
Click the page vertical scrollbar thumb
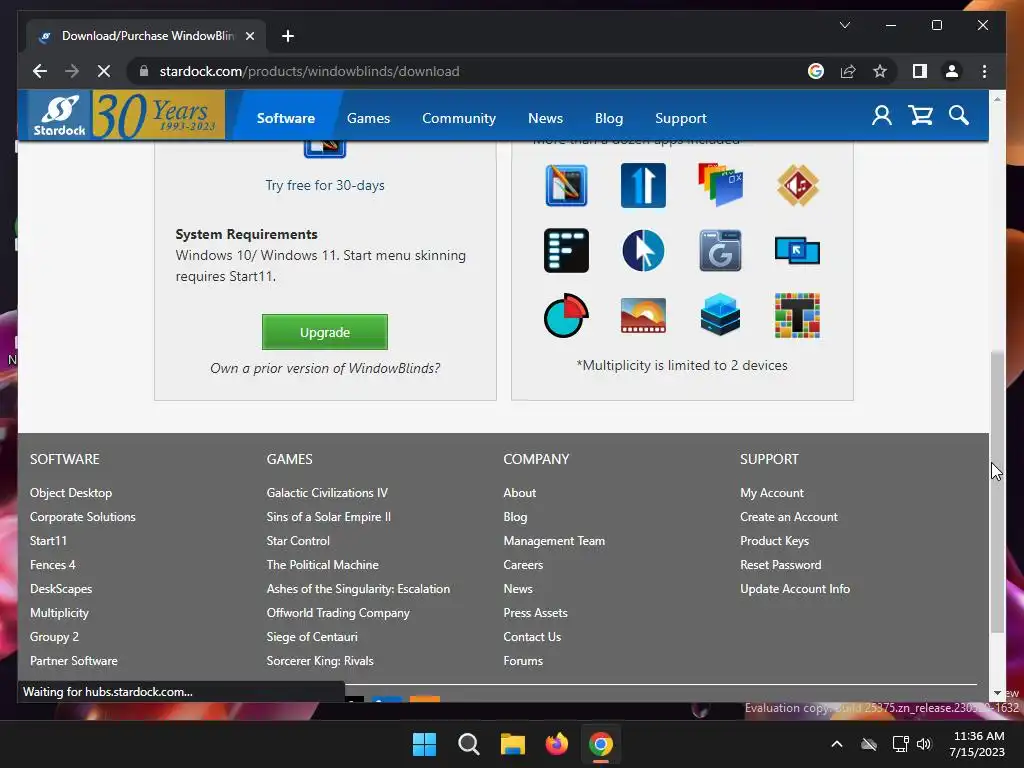pyautogui.click(x=997, y=492)
